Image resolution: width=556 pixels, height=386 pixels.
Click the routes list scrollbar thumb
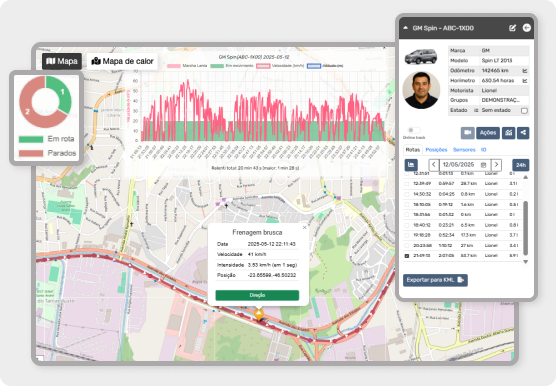[526, 228]
